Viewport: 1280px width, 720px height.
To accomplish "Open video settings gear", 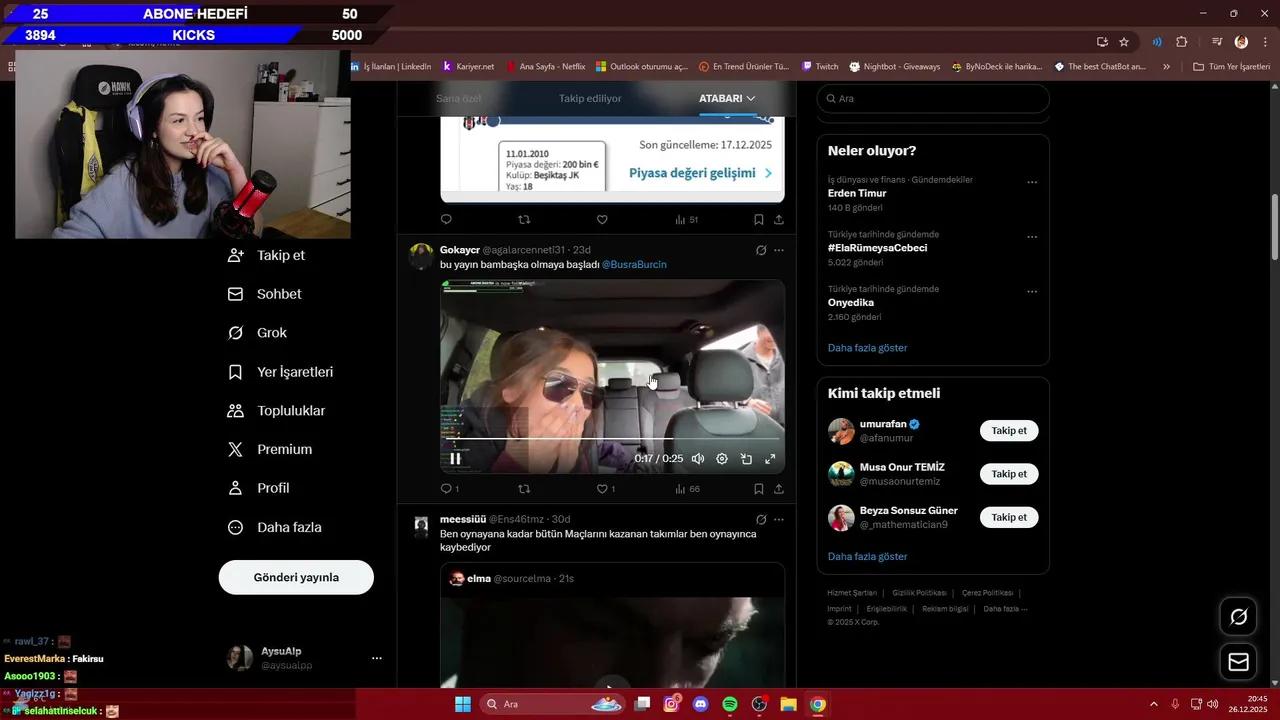I will click(722, 459).
